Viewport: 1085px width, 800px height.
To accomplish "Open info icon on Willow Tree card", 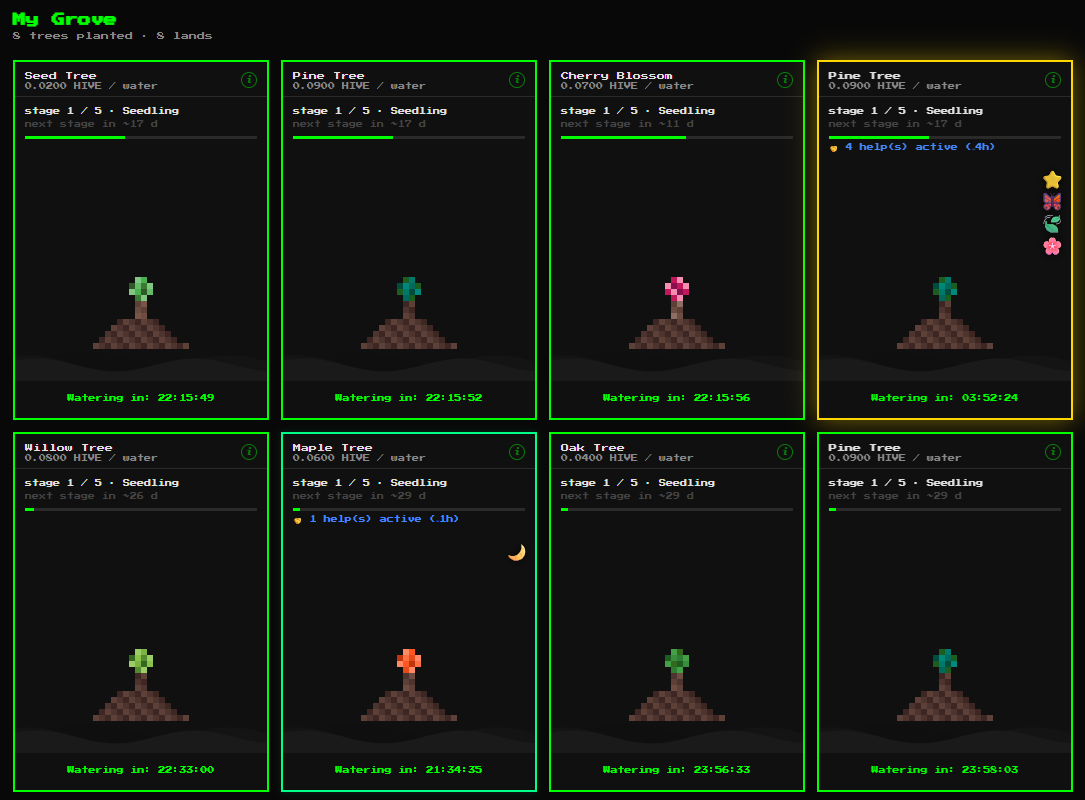I will pyautogui.click(x=249, y=452).
